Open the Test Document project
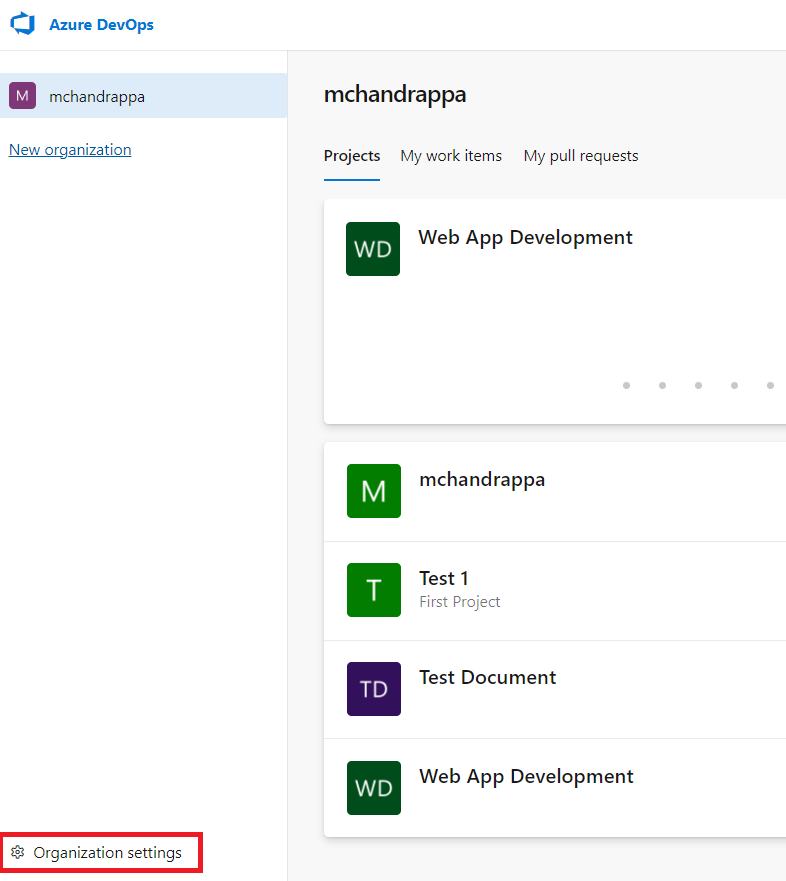Image resolution: width=786 pixels, height=881 pixels. [x=488, y=678]
